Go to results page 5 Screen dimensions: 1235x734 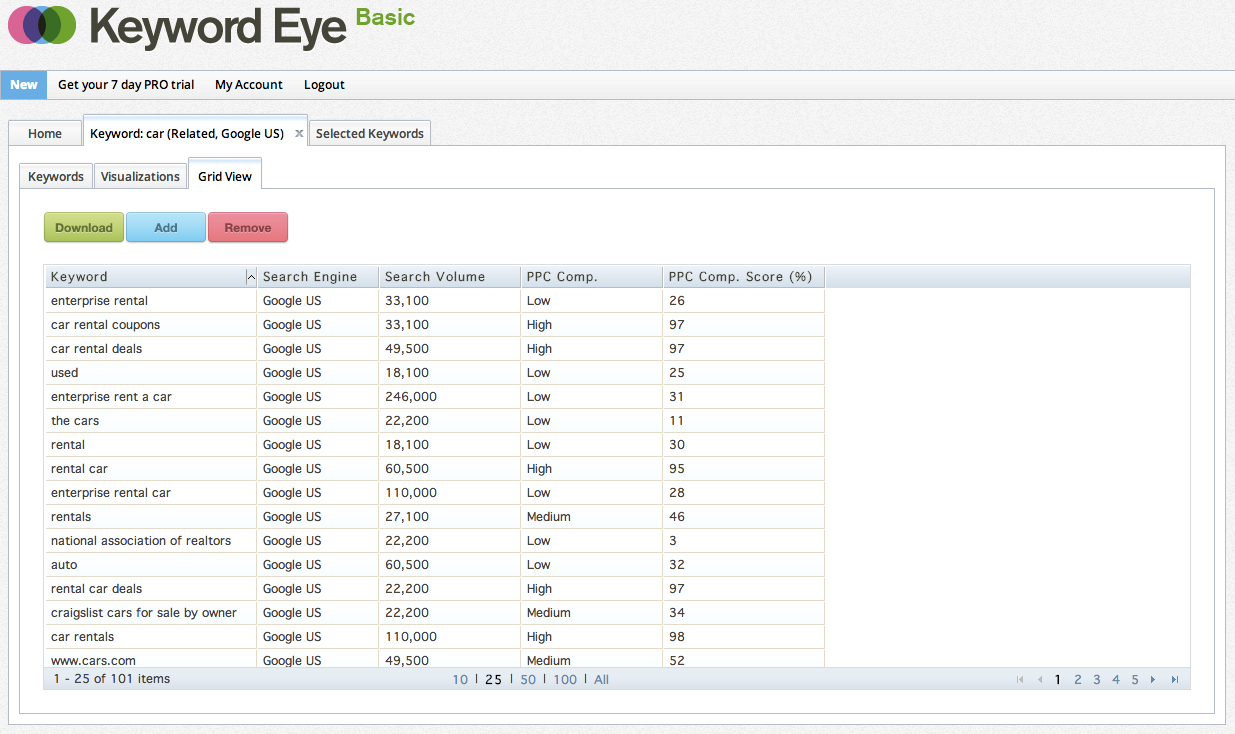coord(1135,680)
